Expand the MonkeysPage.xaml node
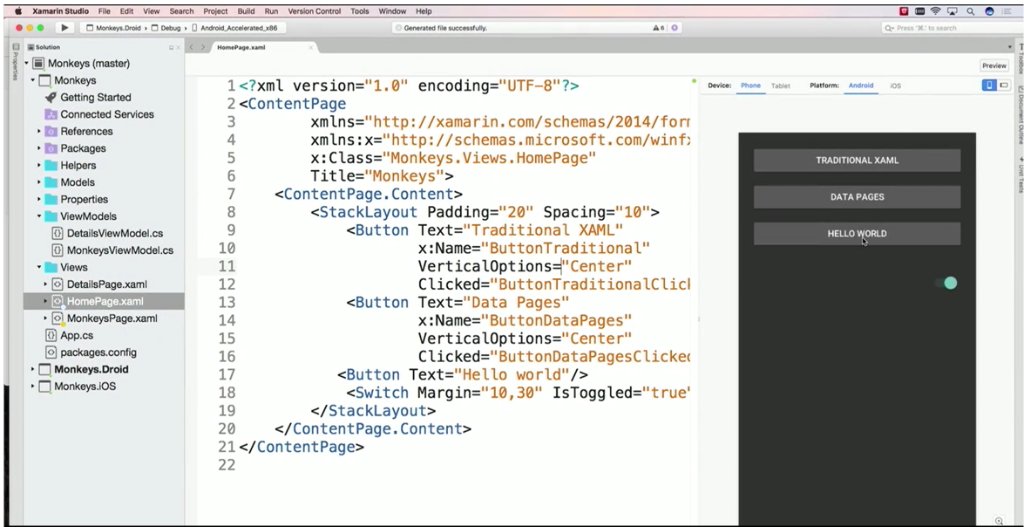The width and height of the screenshot is (1024, 527). tap(45, 318)
